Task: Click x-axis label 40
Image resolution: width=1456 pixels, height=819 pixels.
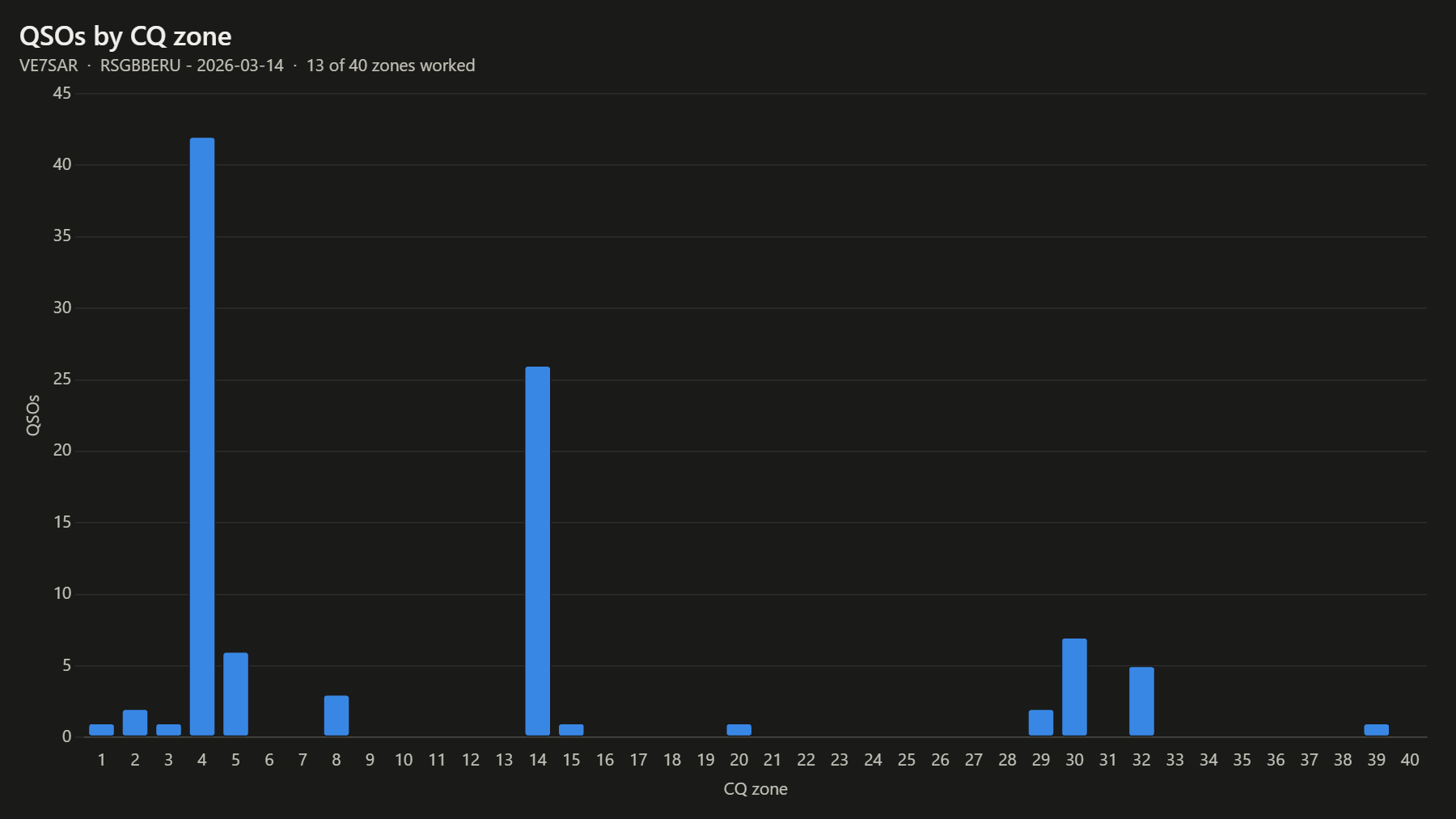Action: [1410, 760]
